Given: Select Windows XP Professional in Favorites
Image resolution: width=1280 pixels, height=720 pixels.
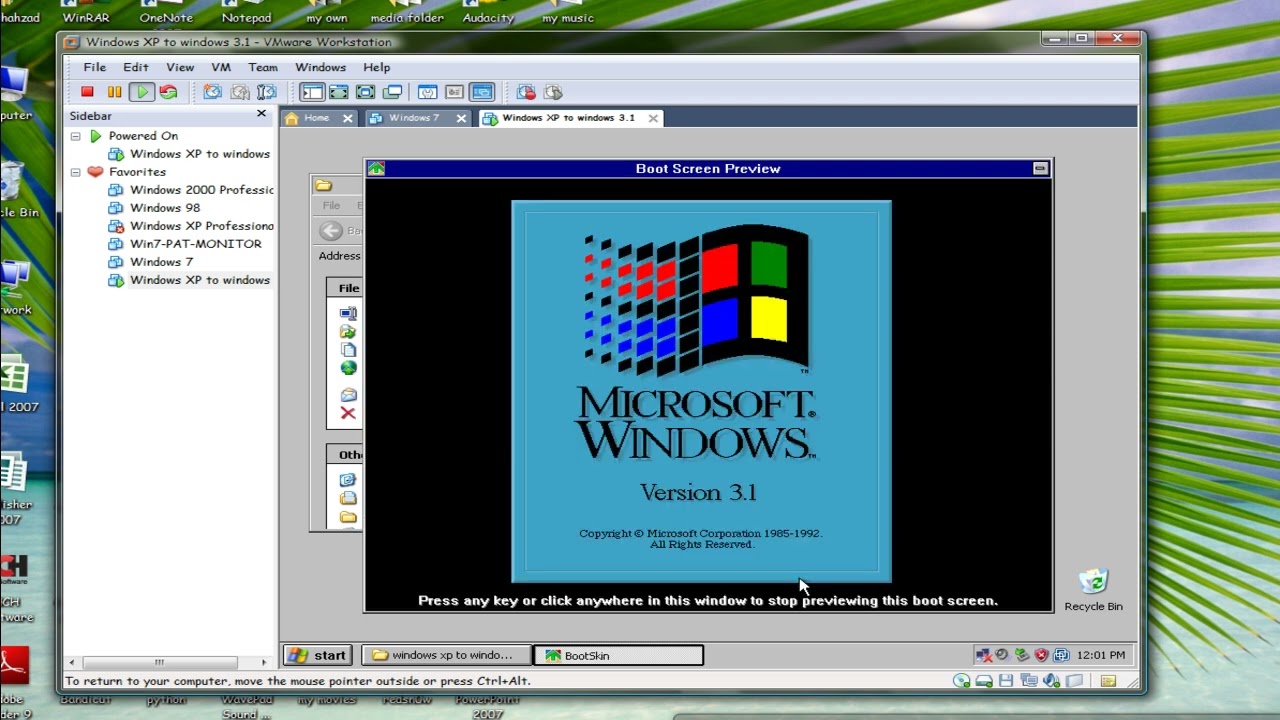Looking at the screenshot, I should pyautogui.click(x=192, y=226).
